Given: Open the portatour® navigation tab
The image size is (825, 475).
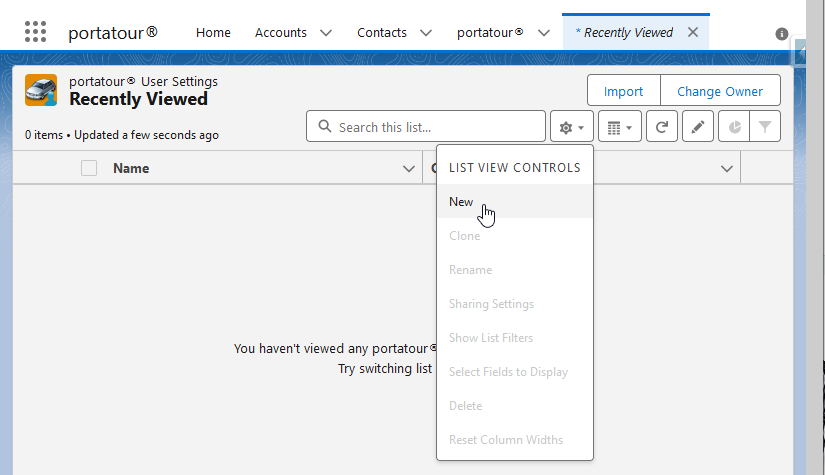Looking at the screenshot, I should [490, 33].
